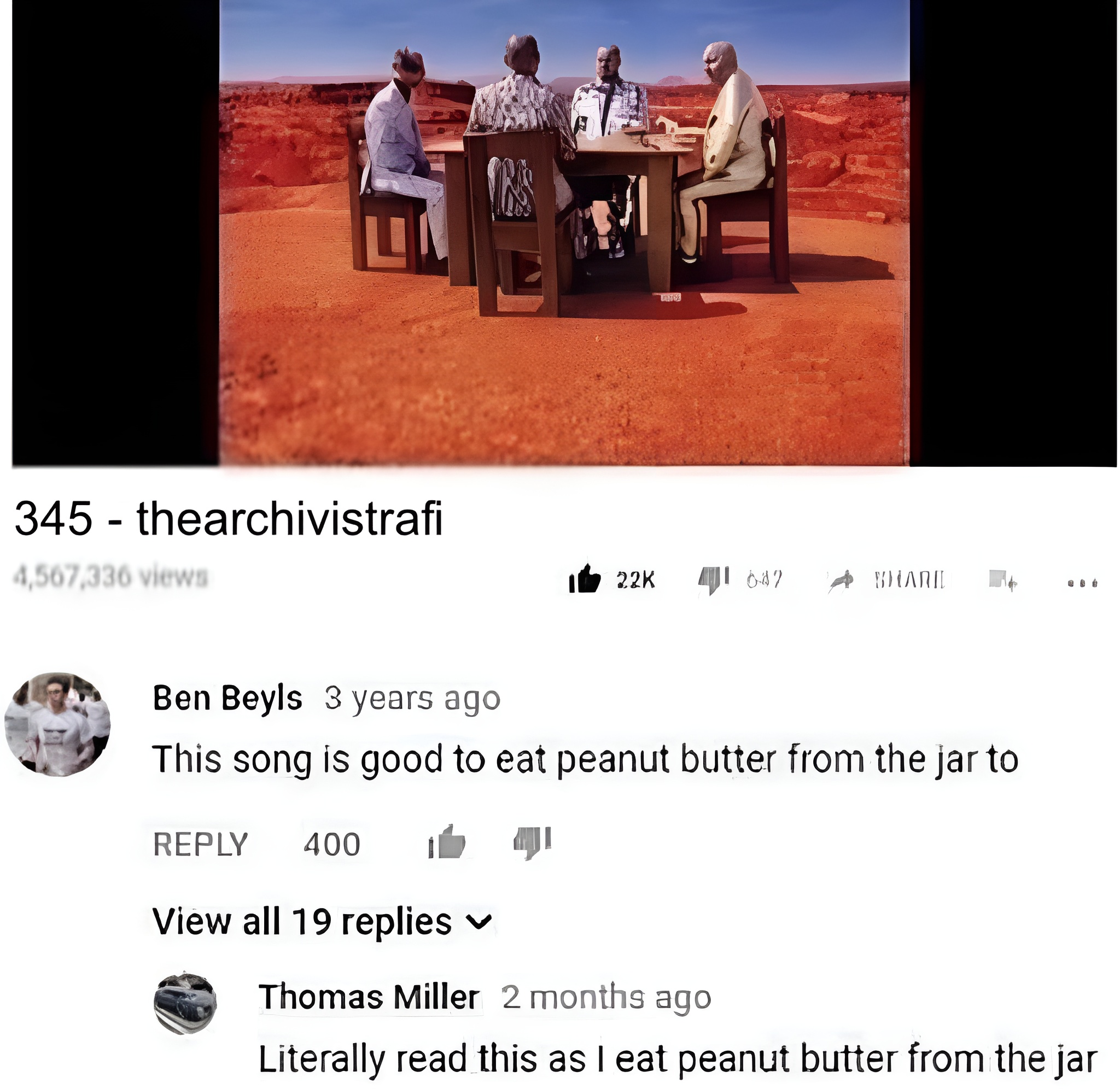Click the Share arrow icon
The width and height of the screenshot is (1120, 1089).
point(841,581)
